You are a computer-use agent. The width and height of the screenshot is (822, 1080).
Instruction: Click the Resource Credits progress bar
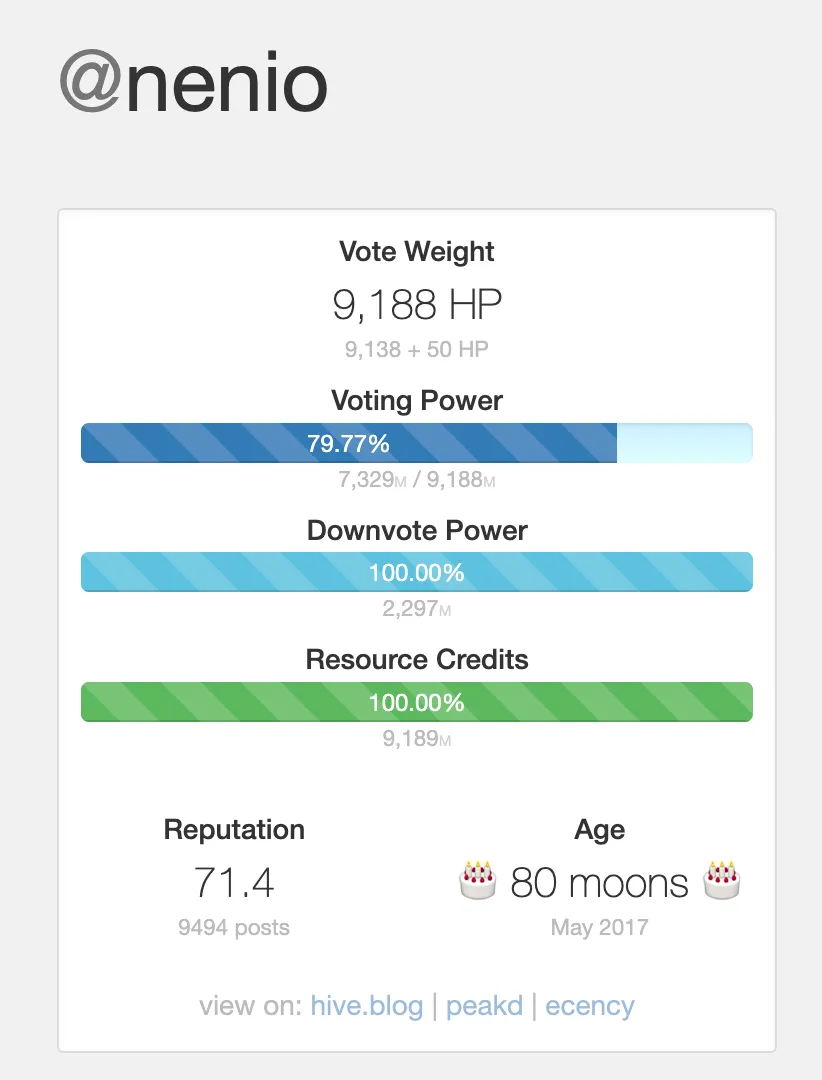pos(416,702)
